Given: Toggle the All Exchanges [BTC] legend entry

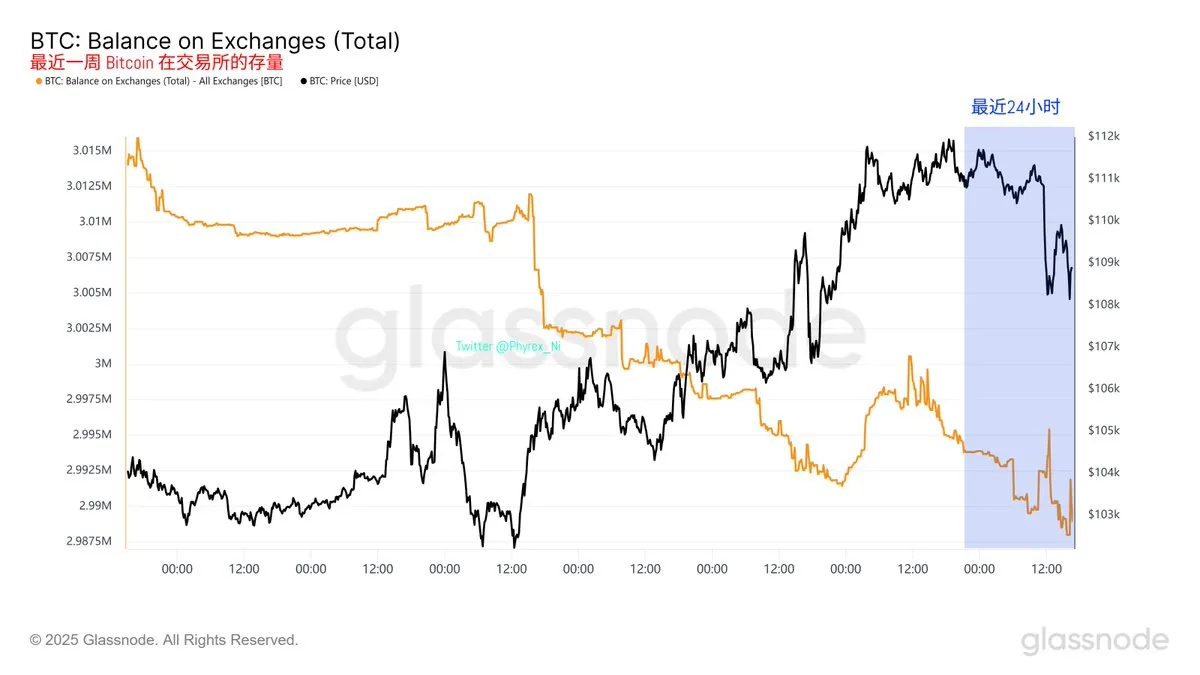Looking at the screenshot, I should [158, 80].
